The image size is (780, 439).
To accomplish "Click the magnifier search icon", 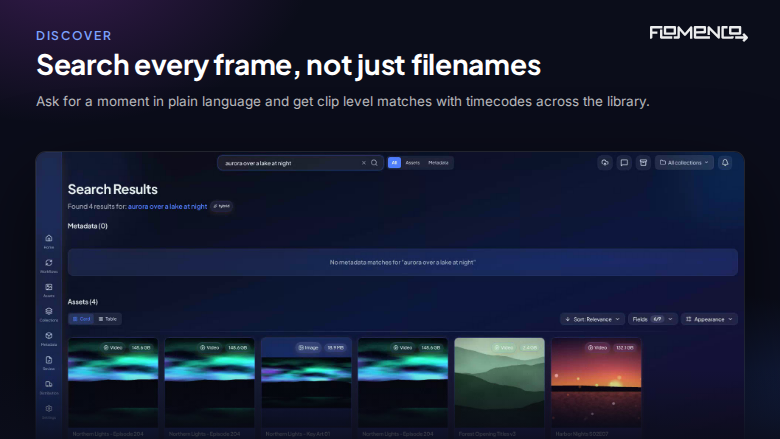I will [x=374, y=163].
